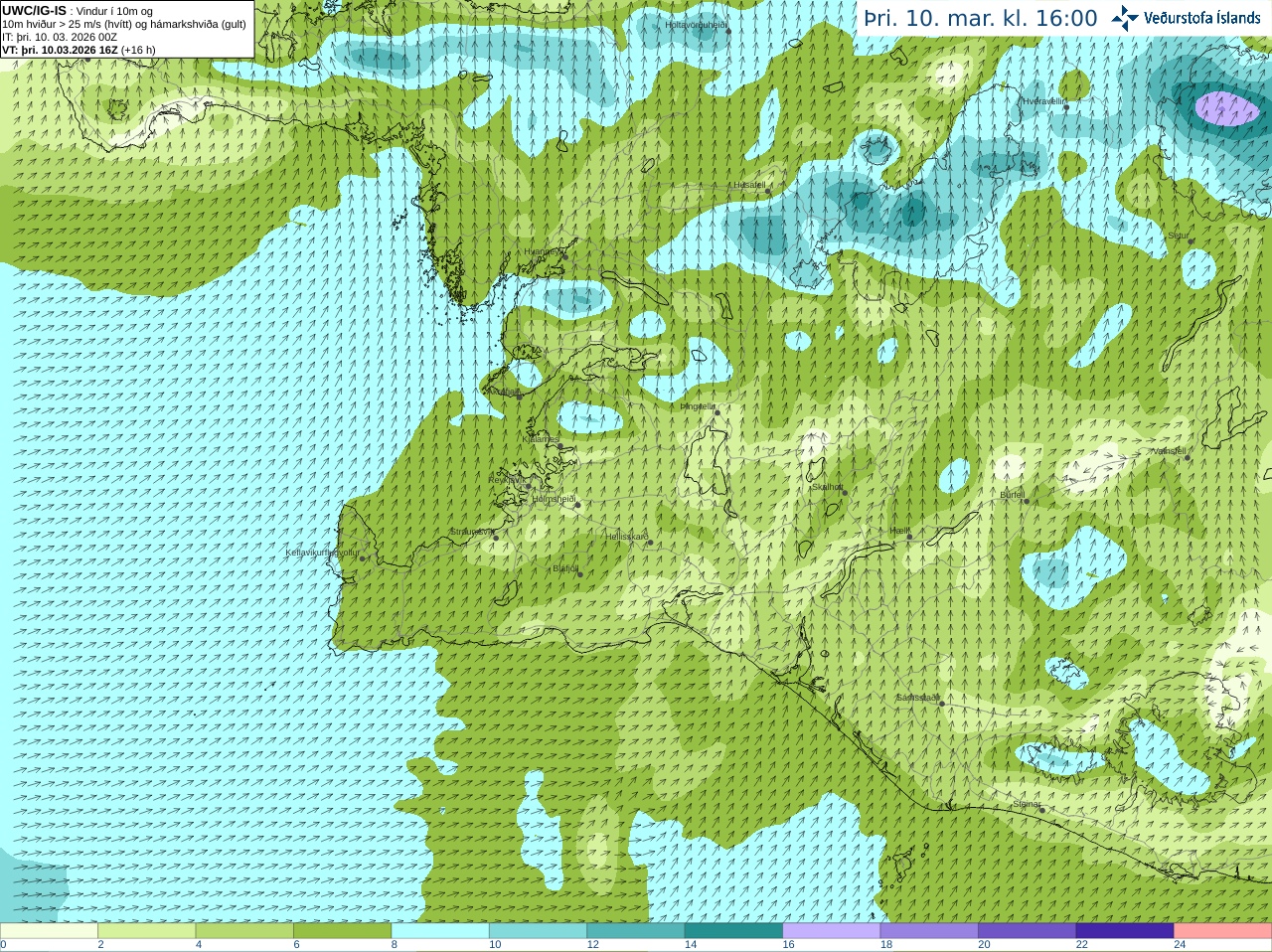Click the Steinar station label

(x=1027, y=804)
